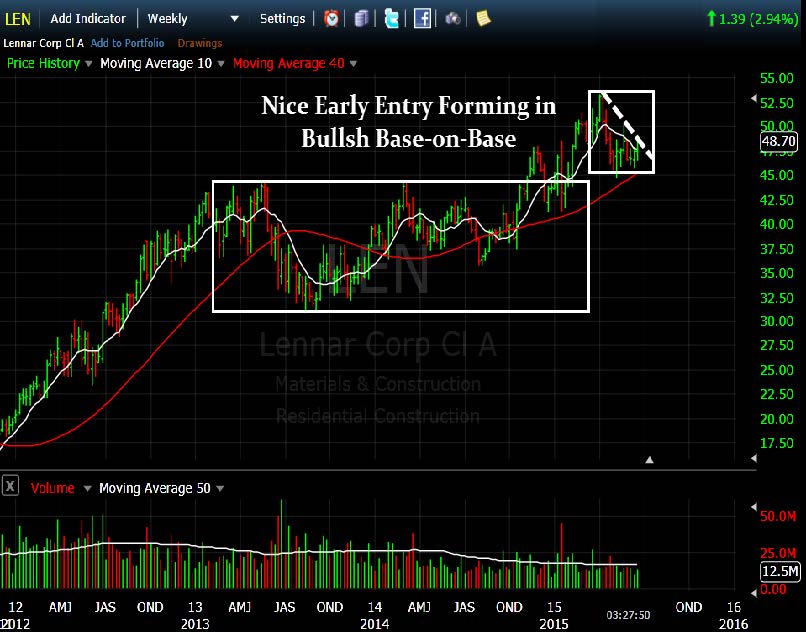
Task: Click the 25.0M volume axis label
Action: pos(778,553)
